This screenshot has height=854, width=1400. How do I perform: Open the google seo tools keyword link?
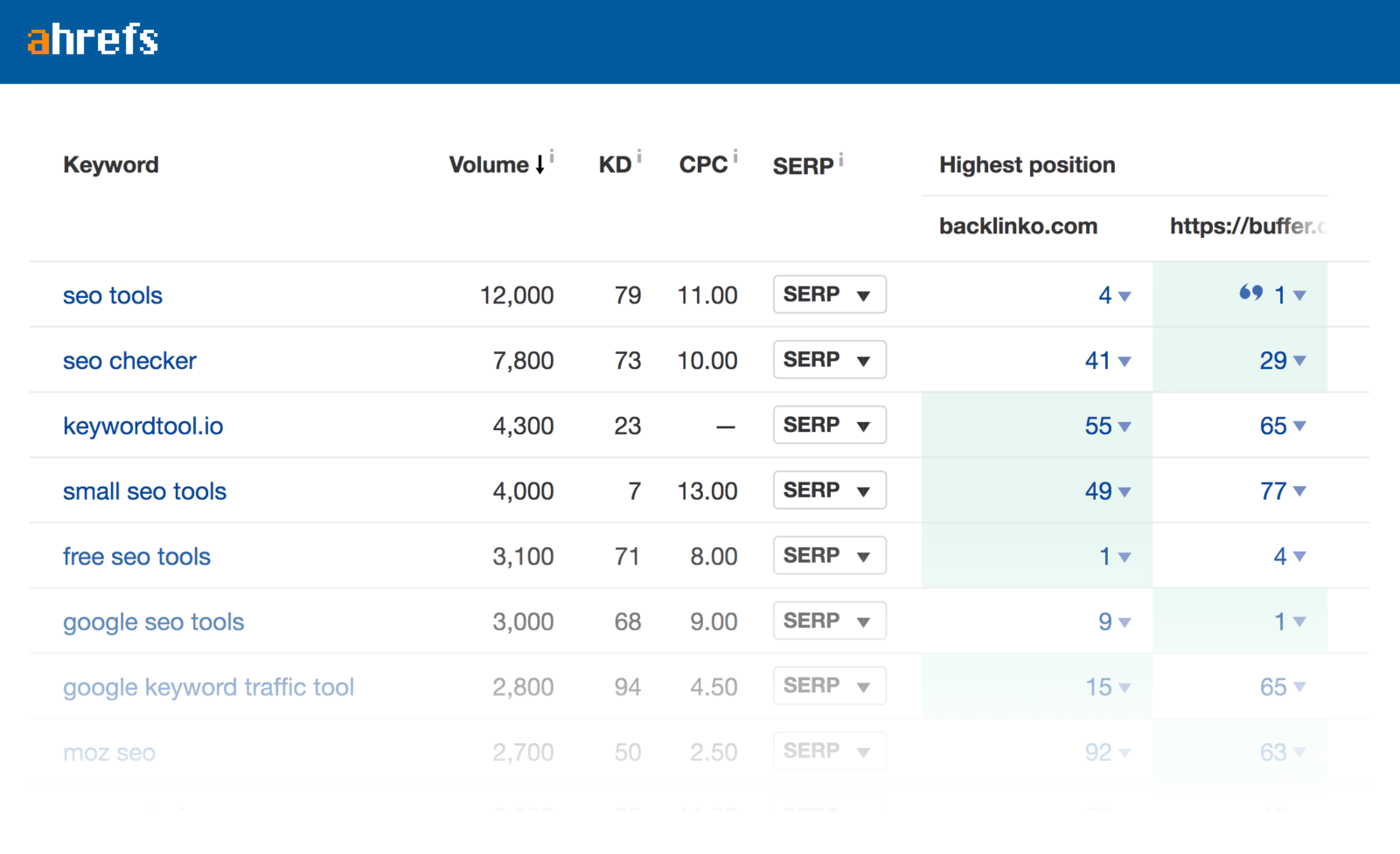153,622
